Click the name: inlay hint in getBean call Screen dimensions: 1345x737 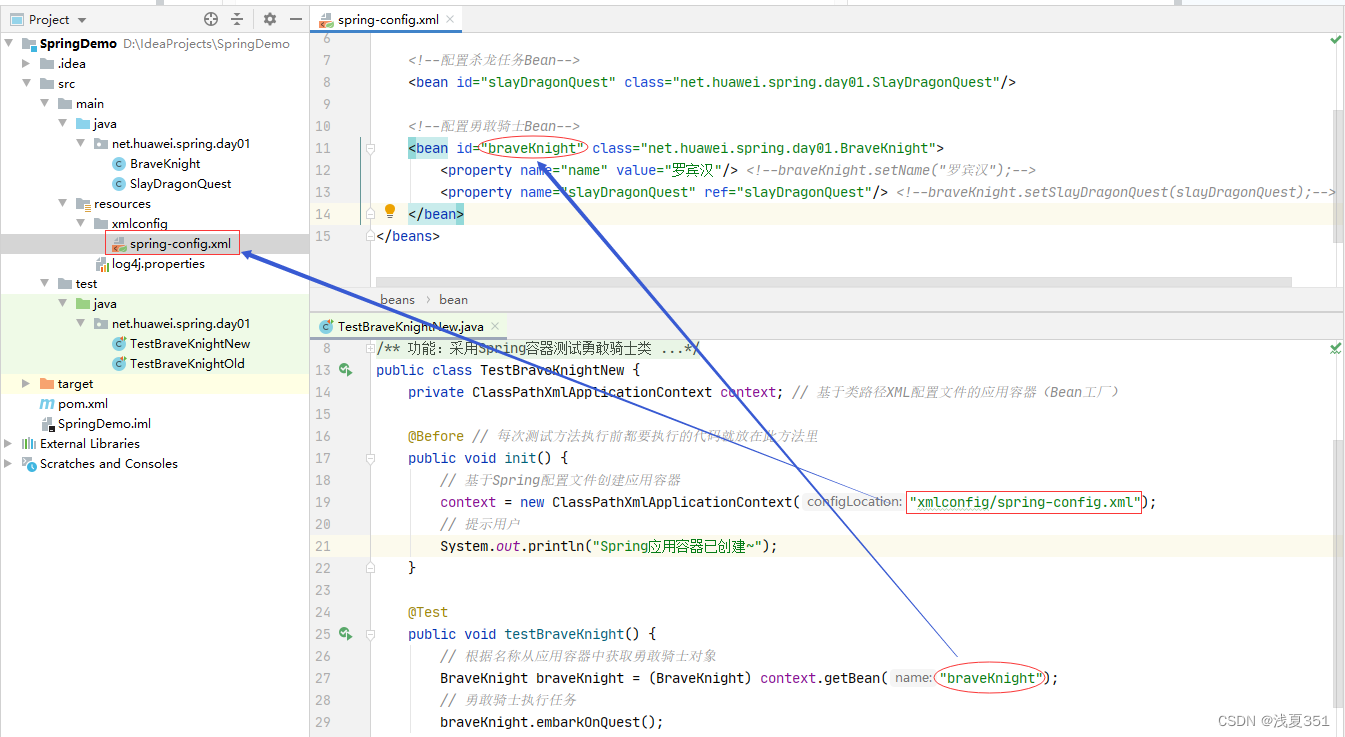click(x=912, y=678)
